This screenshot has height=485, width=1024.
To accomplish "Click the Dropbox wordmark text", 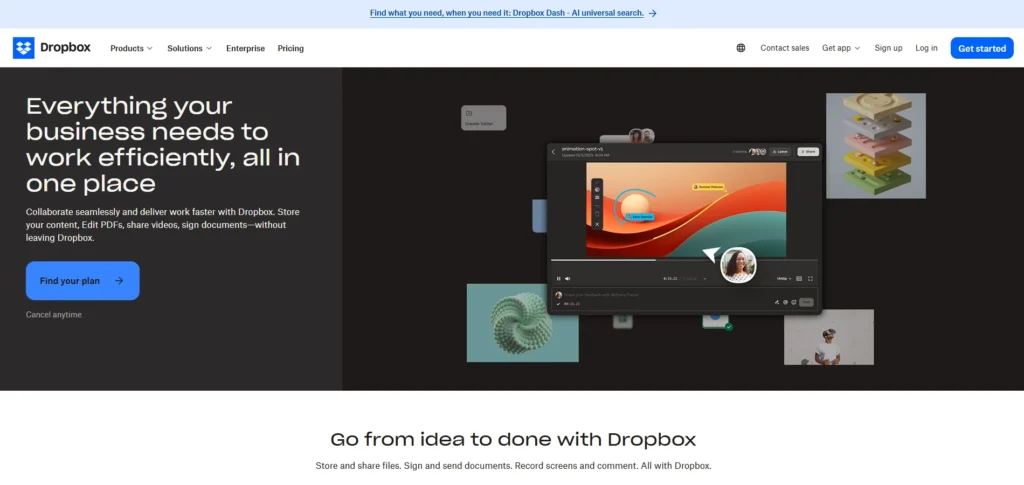I will pyautogui.click(x=65, y=48).
